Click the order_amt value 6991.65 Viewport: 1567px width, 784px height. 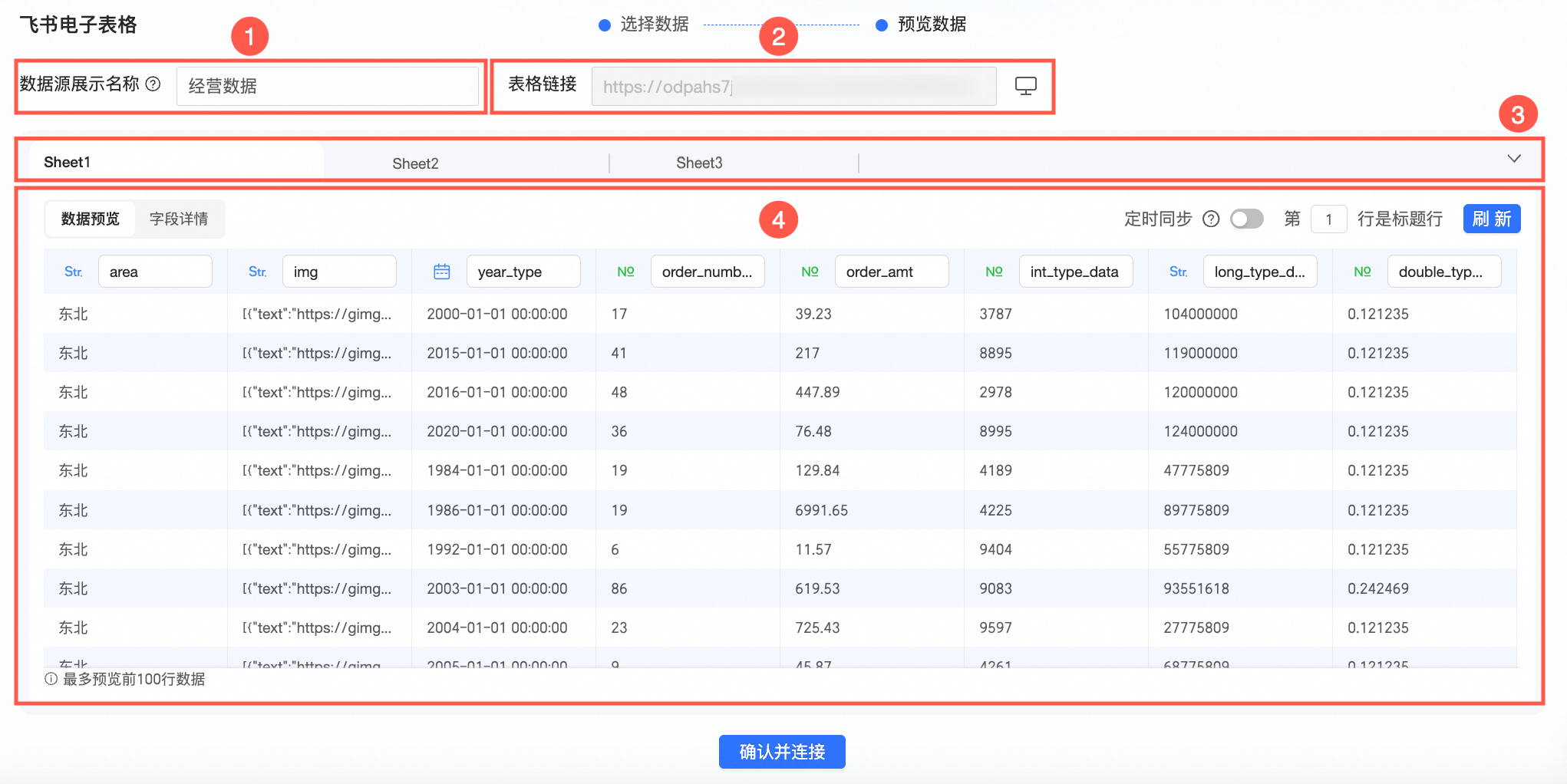pos(821,510)
